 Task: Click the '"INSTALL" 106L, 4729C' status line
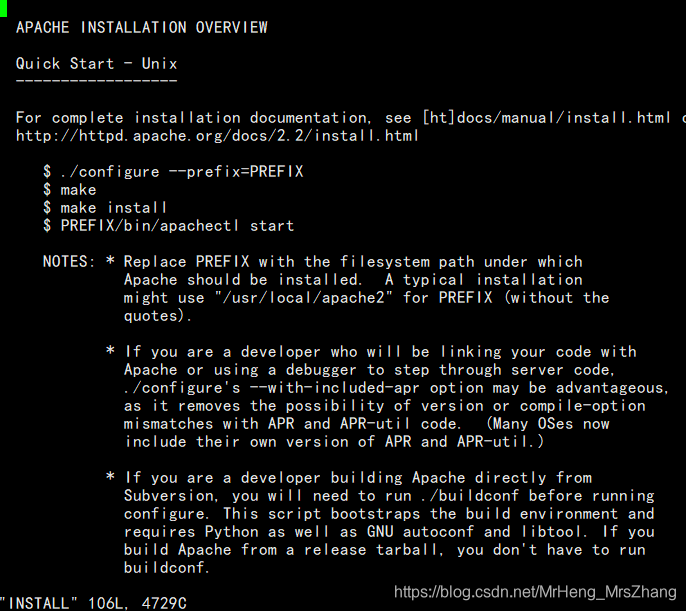(93, 603)
